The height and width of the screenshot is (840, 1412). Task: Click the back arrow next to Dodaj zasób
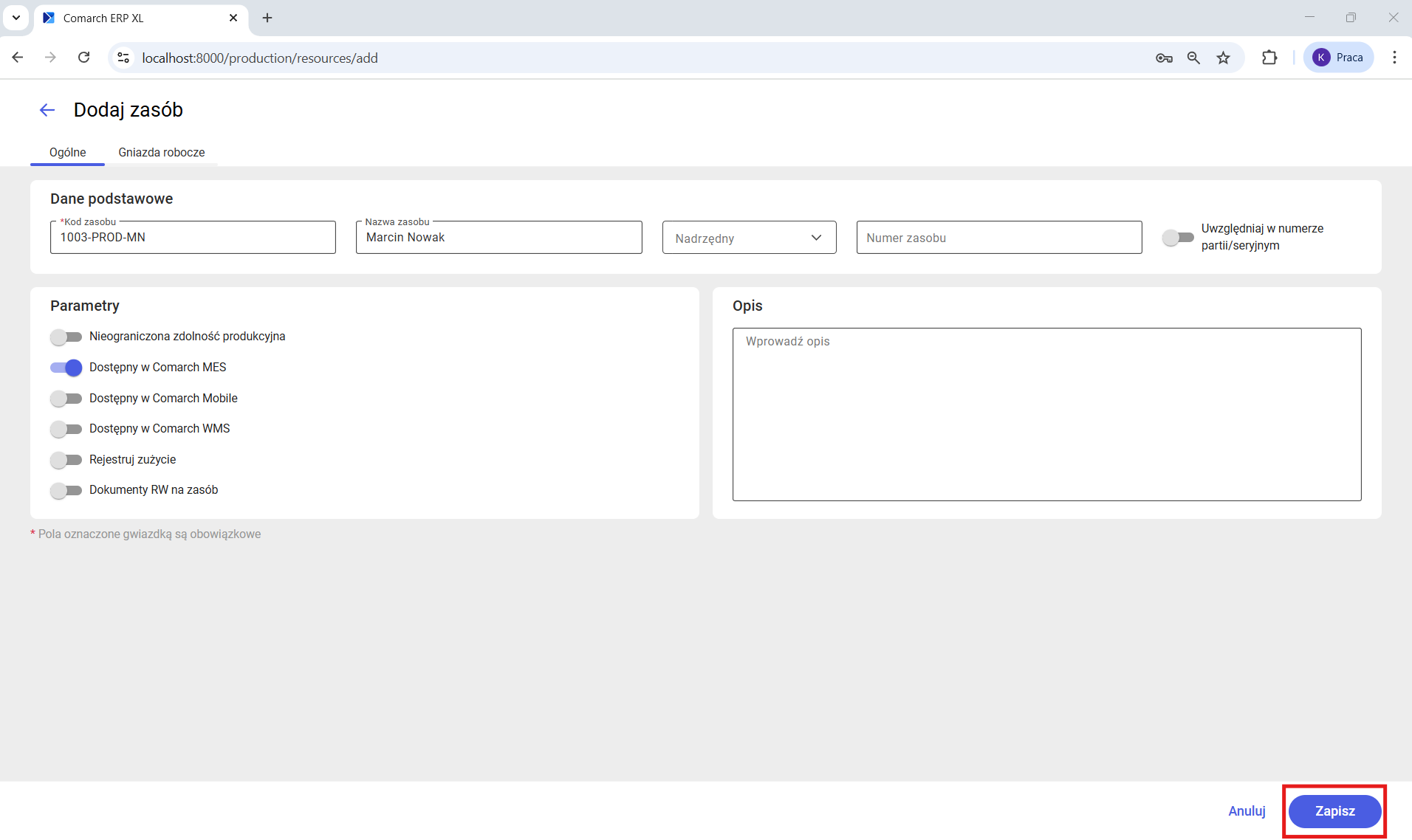pos(47,110)
